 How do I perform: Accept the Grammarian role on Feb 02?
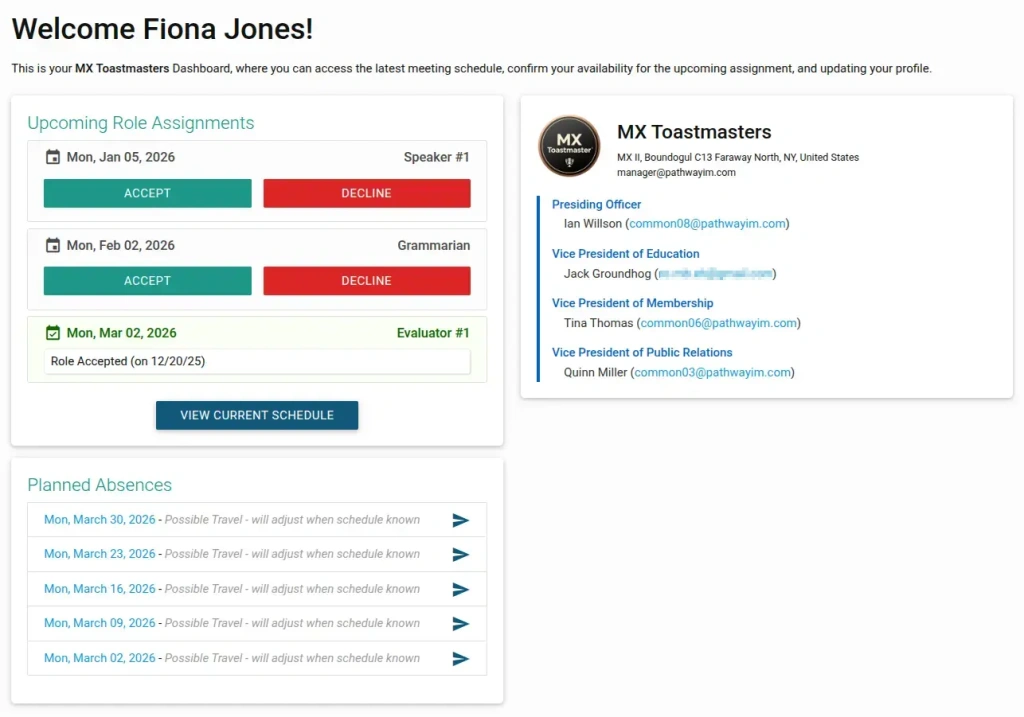[x=148, y=281]
